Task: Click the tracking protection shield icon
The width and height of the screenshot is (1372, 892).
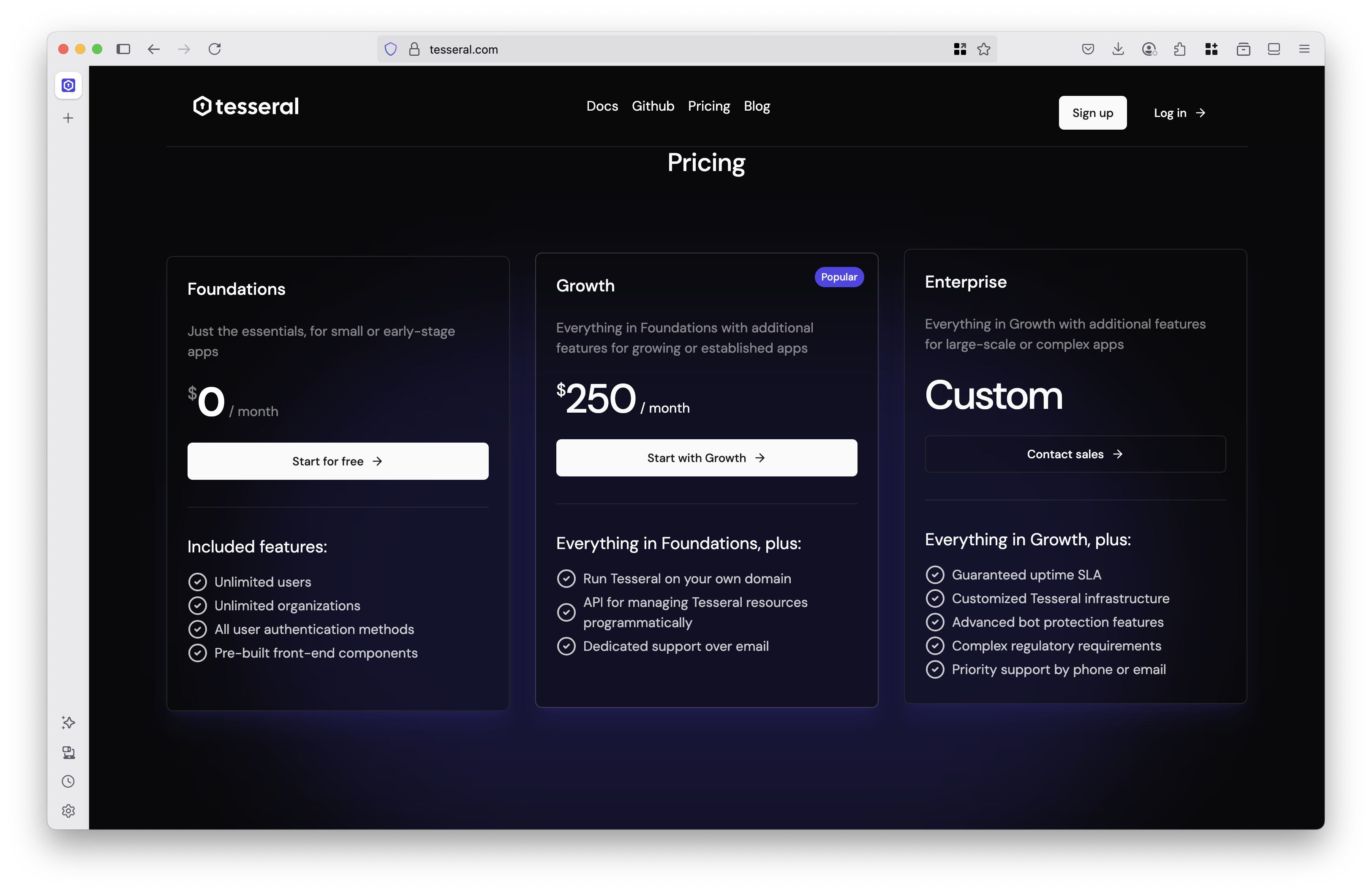Action: point(390,49)
